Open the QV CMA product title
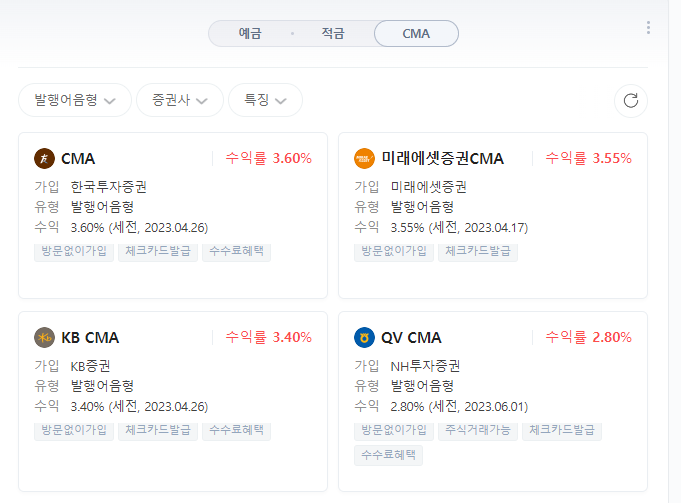The image size is (681, 503). 411,338
